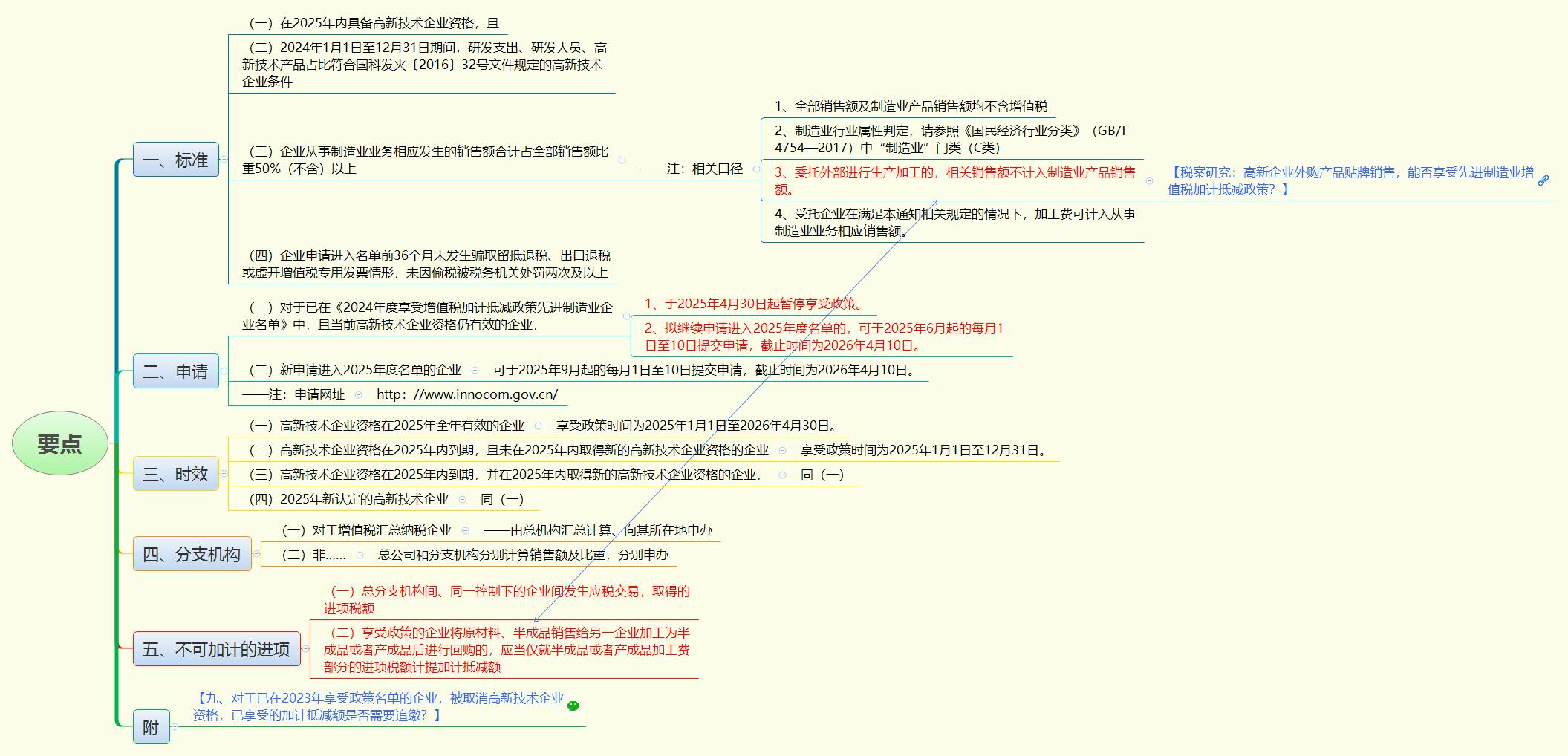The height and width of the screenshot is (756, 1568).
Task: Open the hyperlink icon beside 税案研究 note
Action: (x=1543, y=180)
